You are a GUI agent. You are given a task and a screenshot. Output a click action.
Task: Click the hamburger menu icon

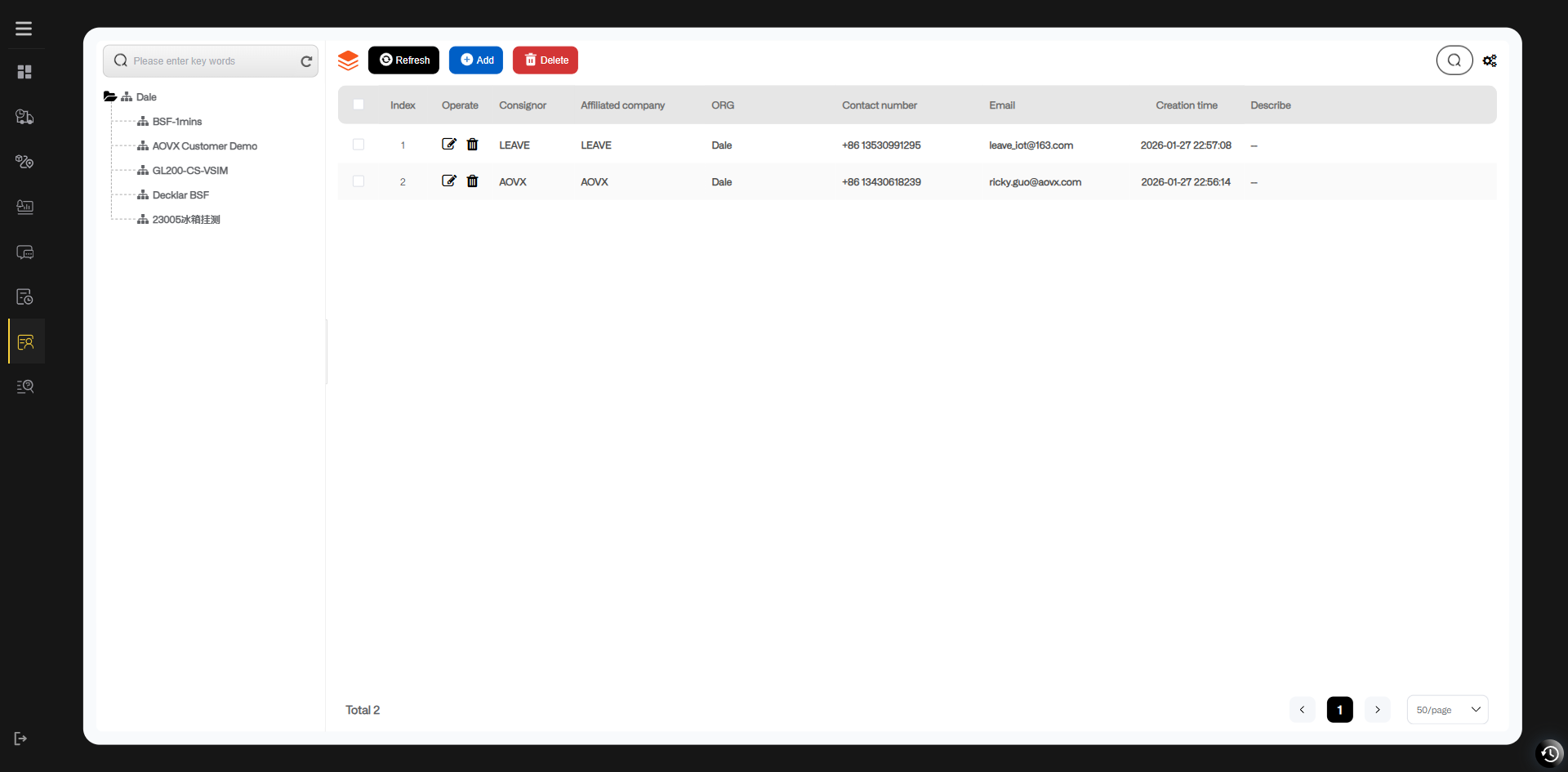point(24,29)
